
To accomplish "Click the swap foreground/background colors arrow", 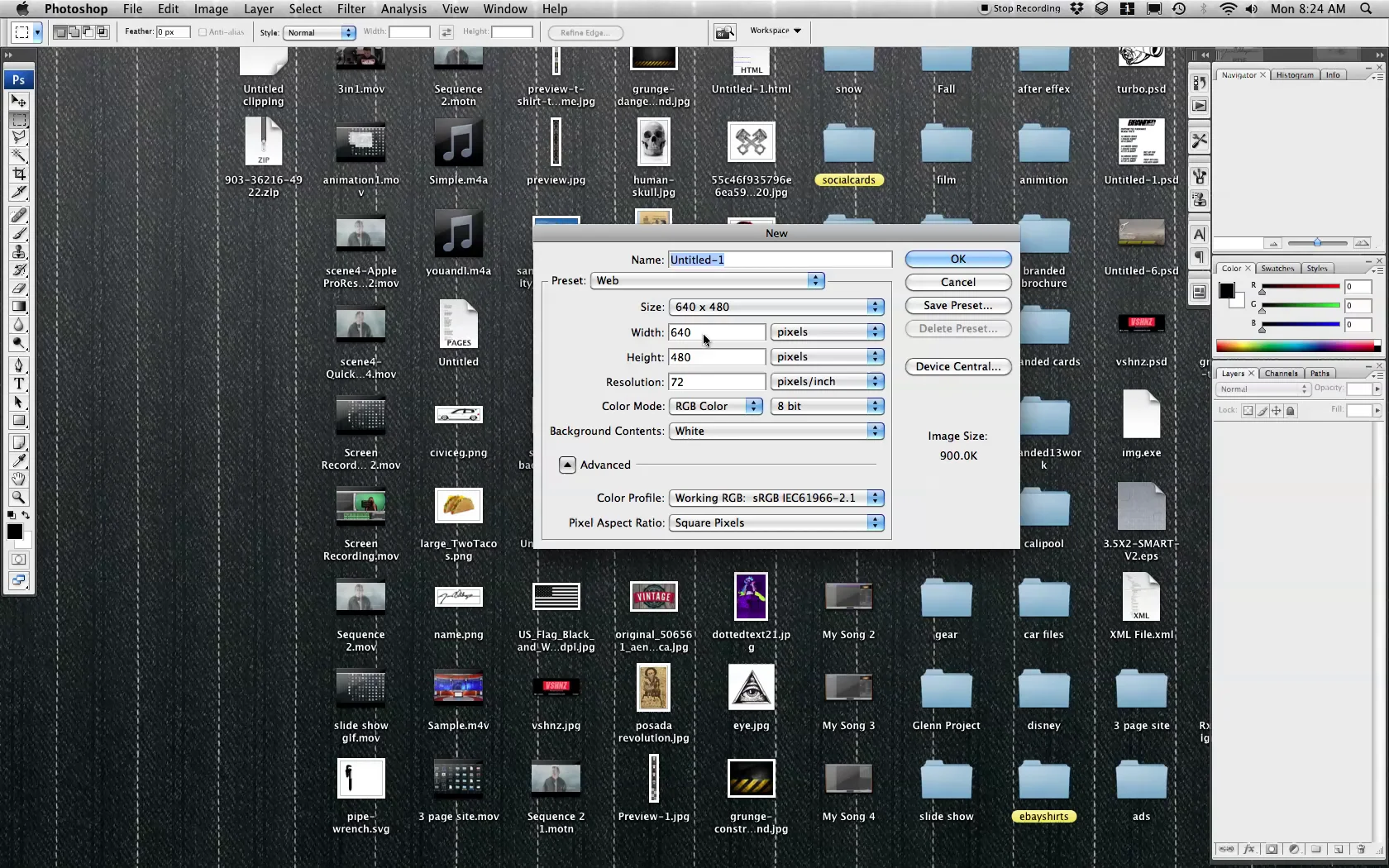I will [x=26, y=515].
